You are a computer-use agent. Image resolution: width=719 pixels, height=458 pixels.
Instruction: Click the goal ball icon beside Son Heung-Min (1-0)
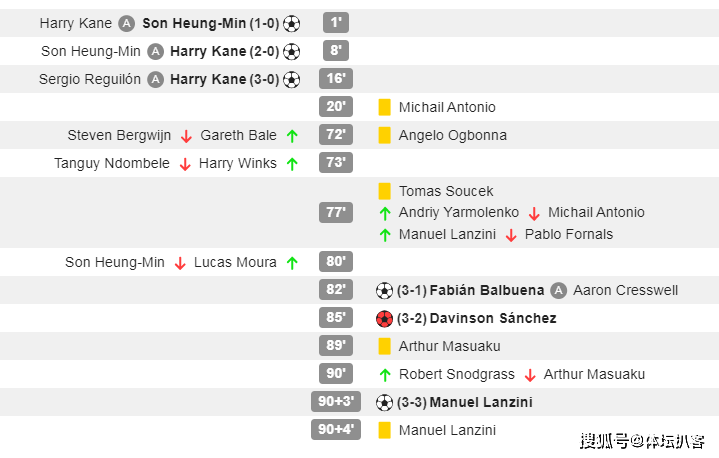tap(292, 23)
